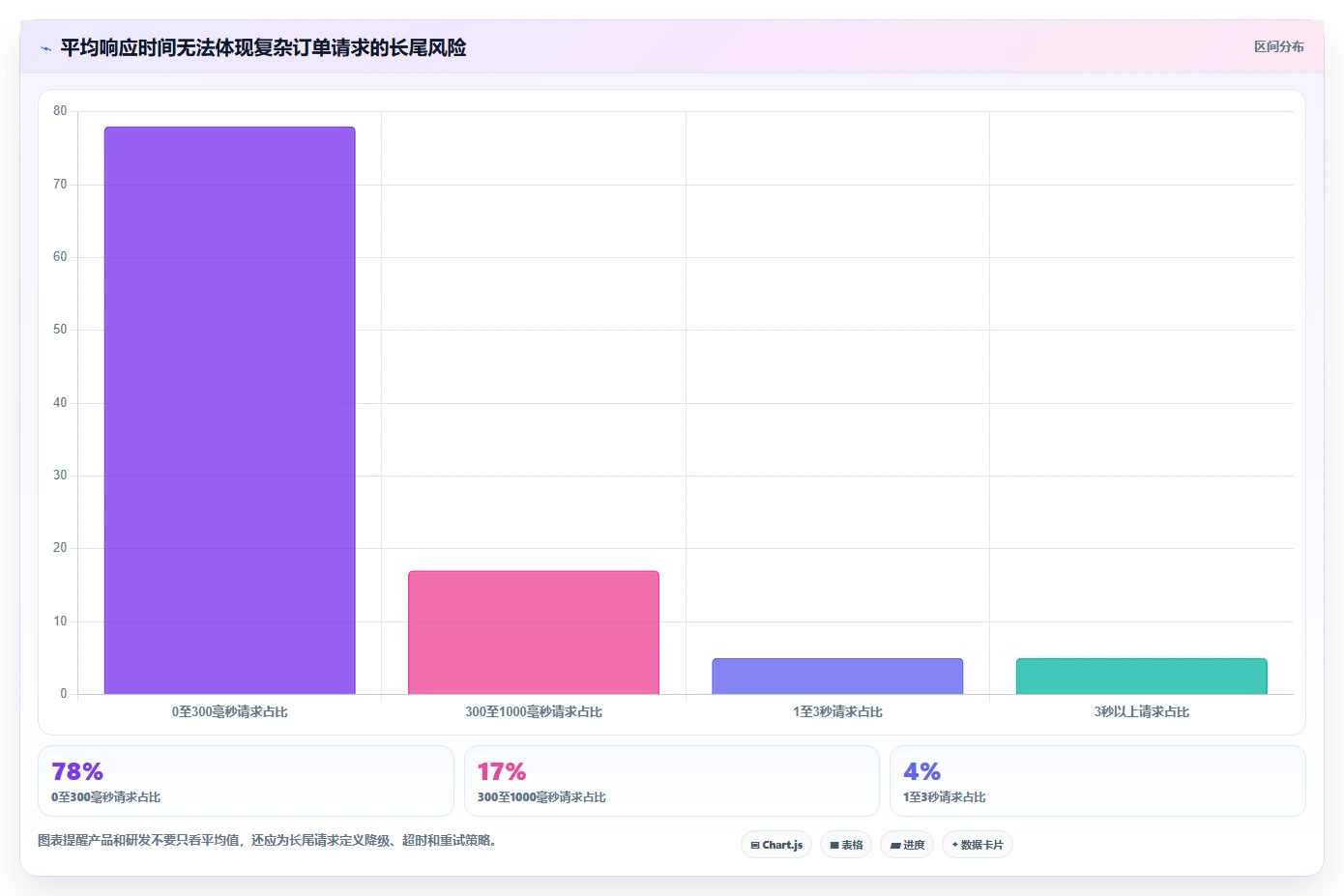Click the 进度 tag chip

point(907,845)
